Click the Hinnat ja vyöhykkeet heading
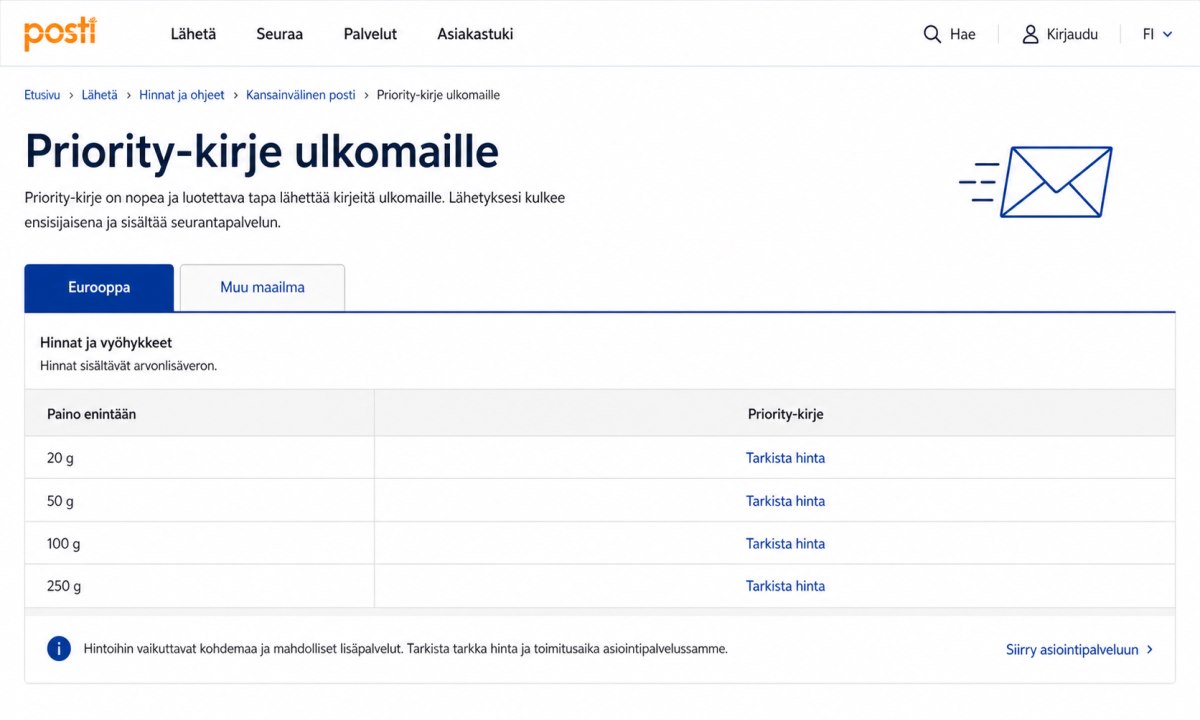1200x720 pixels. (106, 343)
